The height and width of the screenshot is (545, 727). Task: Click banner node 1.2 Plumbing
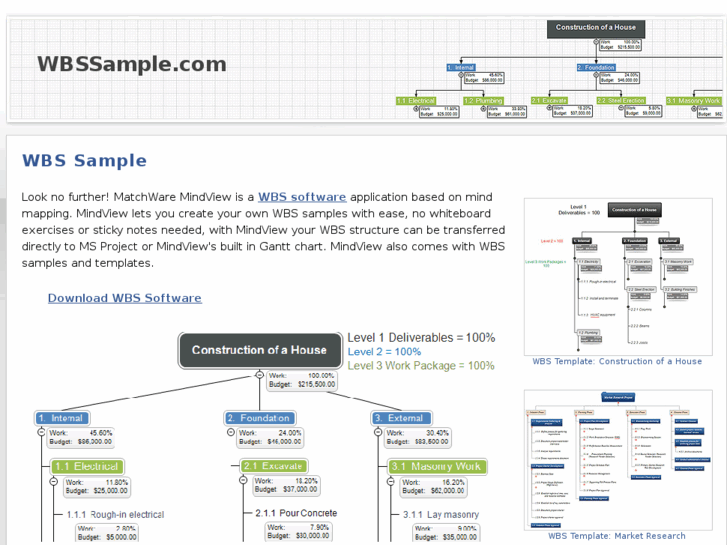(x=483, y=101)
